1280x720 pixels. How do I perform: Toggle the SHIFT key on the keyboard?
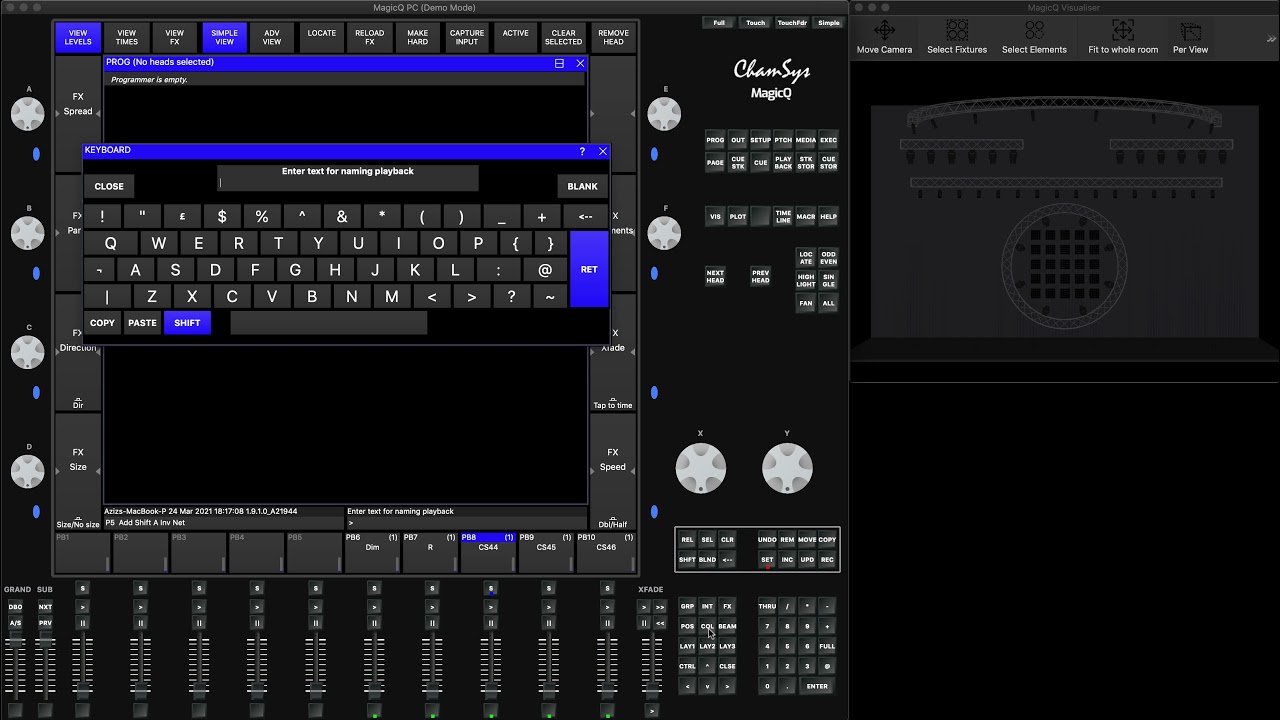pyautogui.click(x=187, y=323)
